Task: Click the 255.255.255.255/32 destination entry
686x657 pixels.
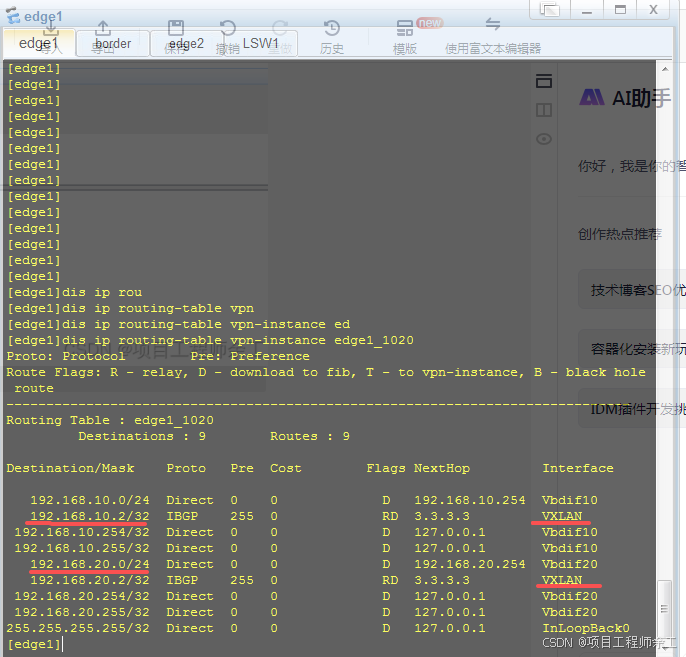Action: (x=78, y=628)
